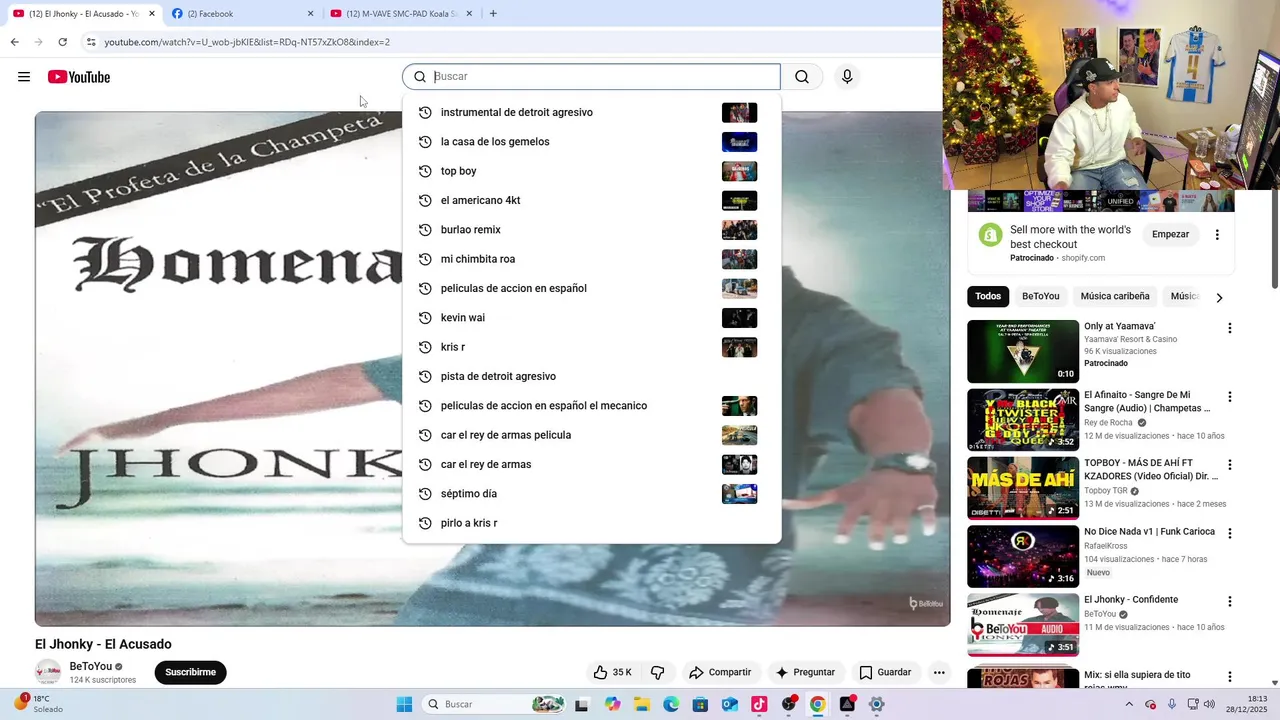Image resolution: width=1280 pixels, height=720 pixels.
Task: Open the YouTube hamburger guide menu
Action: [x=24, y=77]
